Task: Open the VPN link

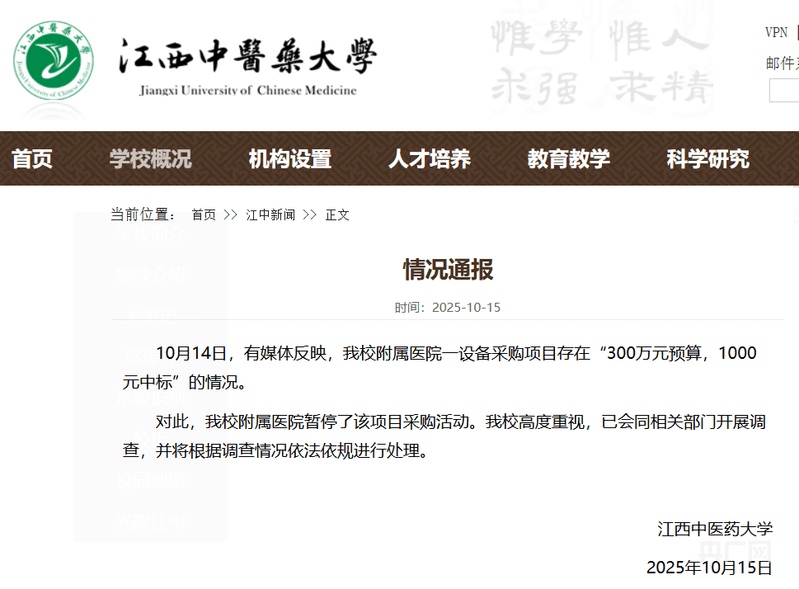Action: click(776, 32)
